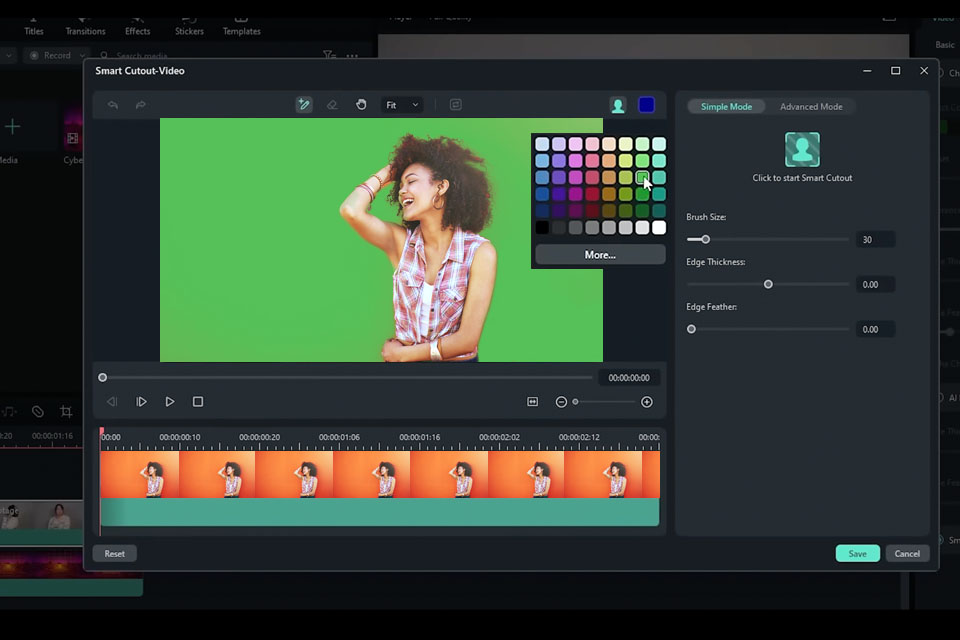Click the fit timeline to window icon
Screen dimensions: 960x640
pyautogui.click(x=532, y=402)
